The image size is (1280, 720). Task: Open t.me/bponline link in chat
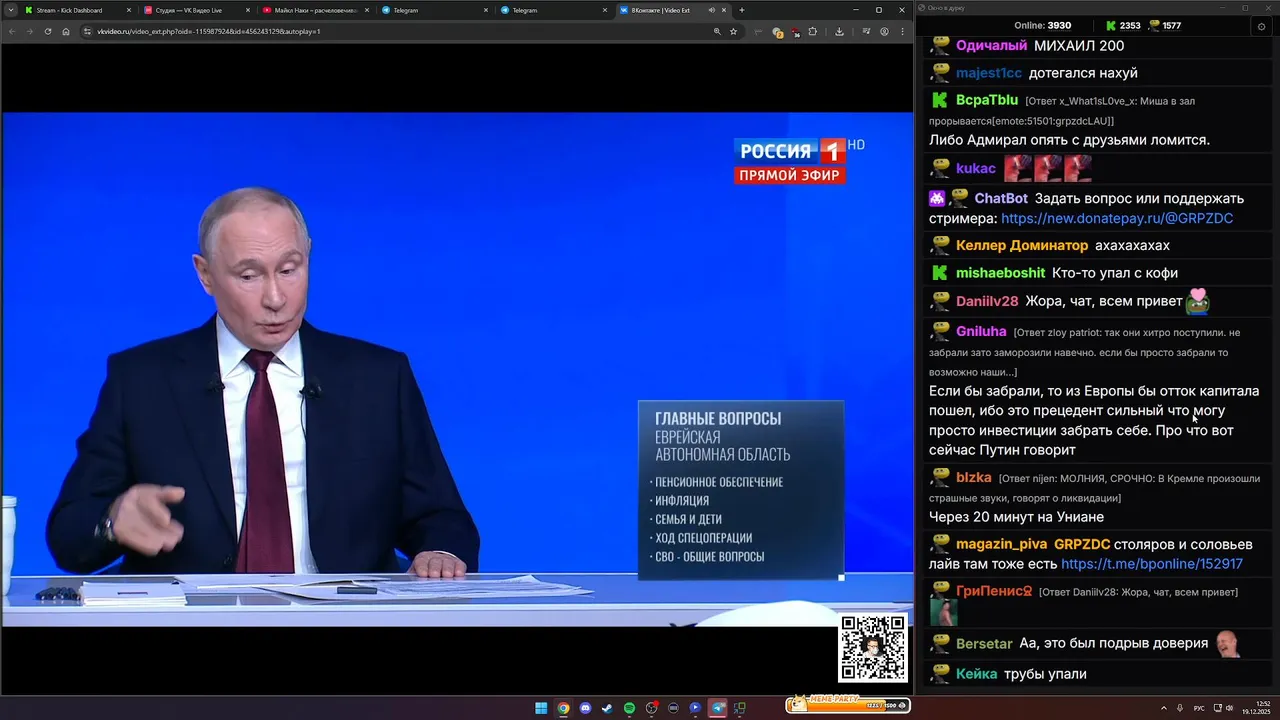coord(1152,564)
